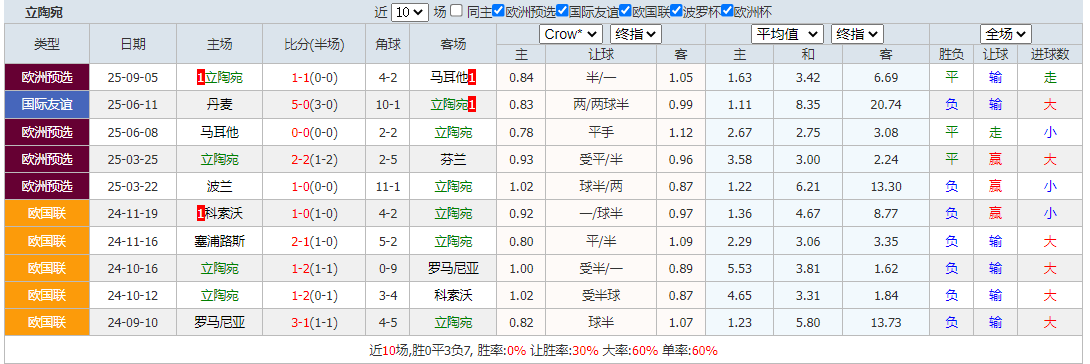Select the date 25-03-22
Image resolution: width=1090 pixels, height=364 pixels.
click(133, 187)
